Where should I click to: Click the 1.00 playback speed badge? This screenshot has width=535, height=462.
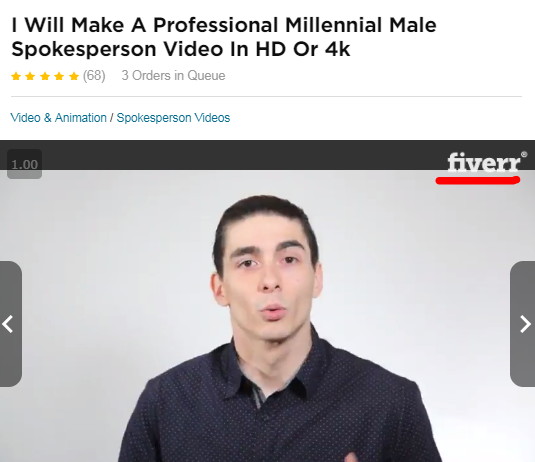click(25, 164)
